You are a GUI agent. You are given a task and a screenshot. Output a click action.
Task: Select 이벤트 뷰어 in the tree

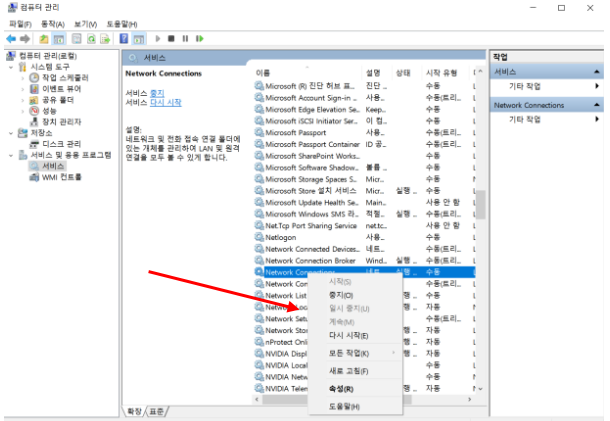pyautogui.click(x=61, y=89)
